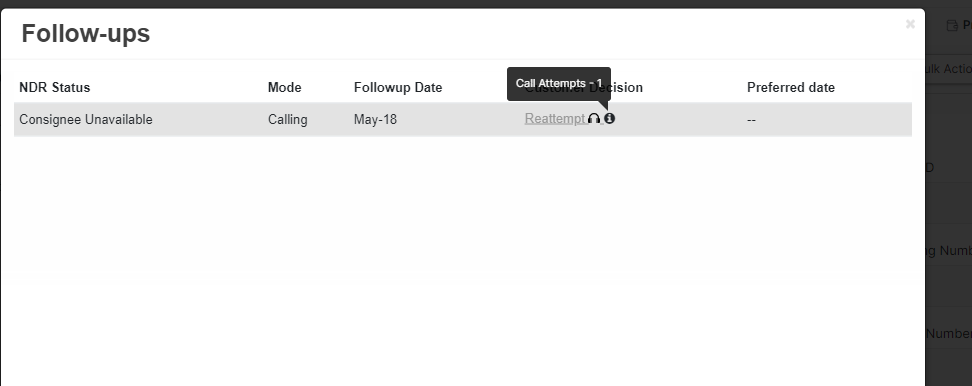Click the headphones call recording icon

tap(594, 118)
